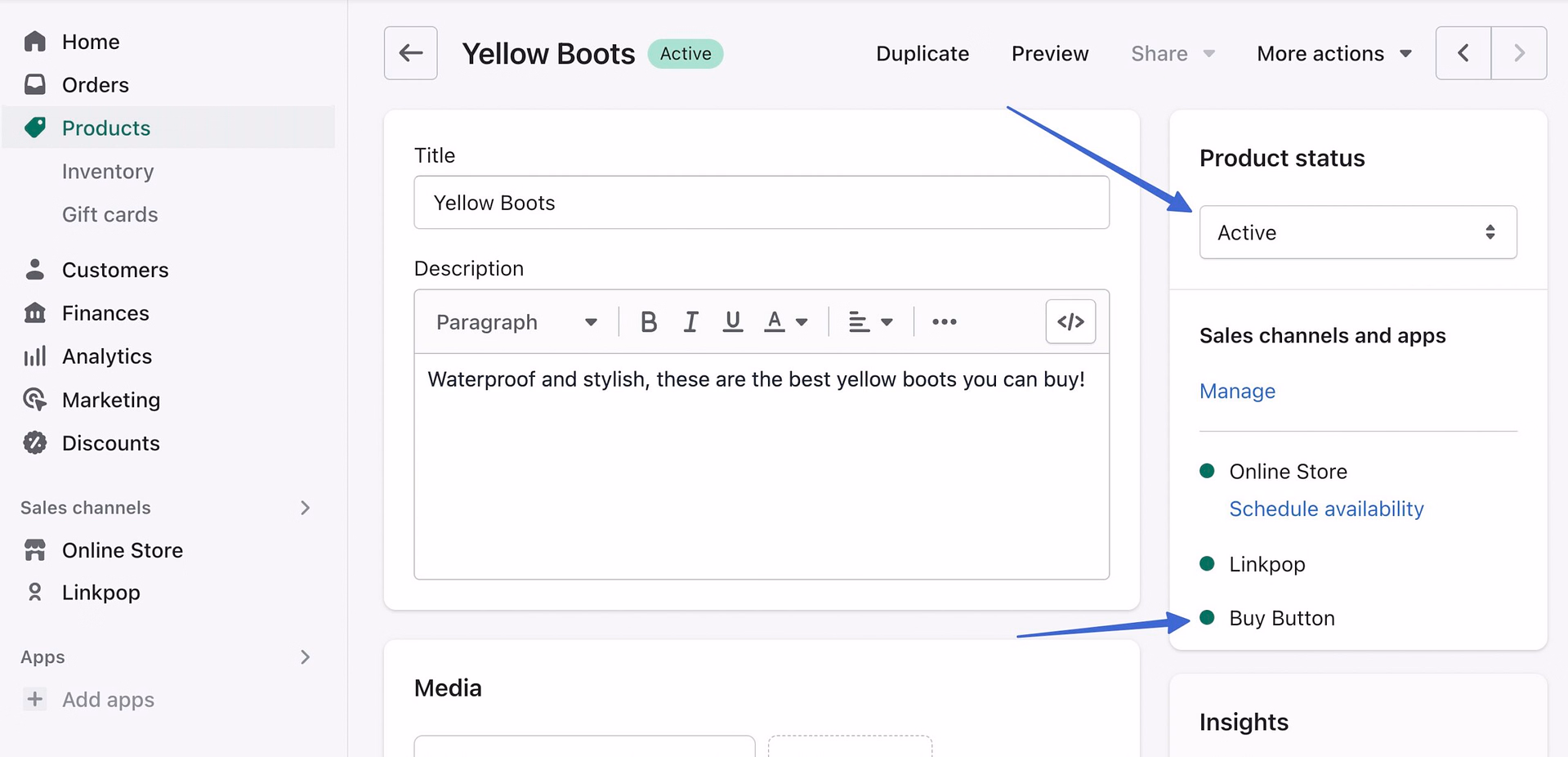Open the Schedule availability link

(1325, 508)
